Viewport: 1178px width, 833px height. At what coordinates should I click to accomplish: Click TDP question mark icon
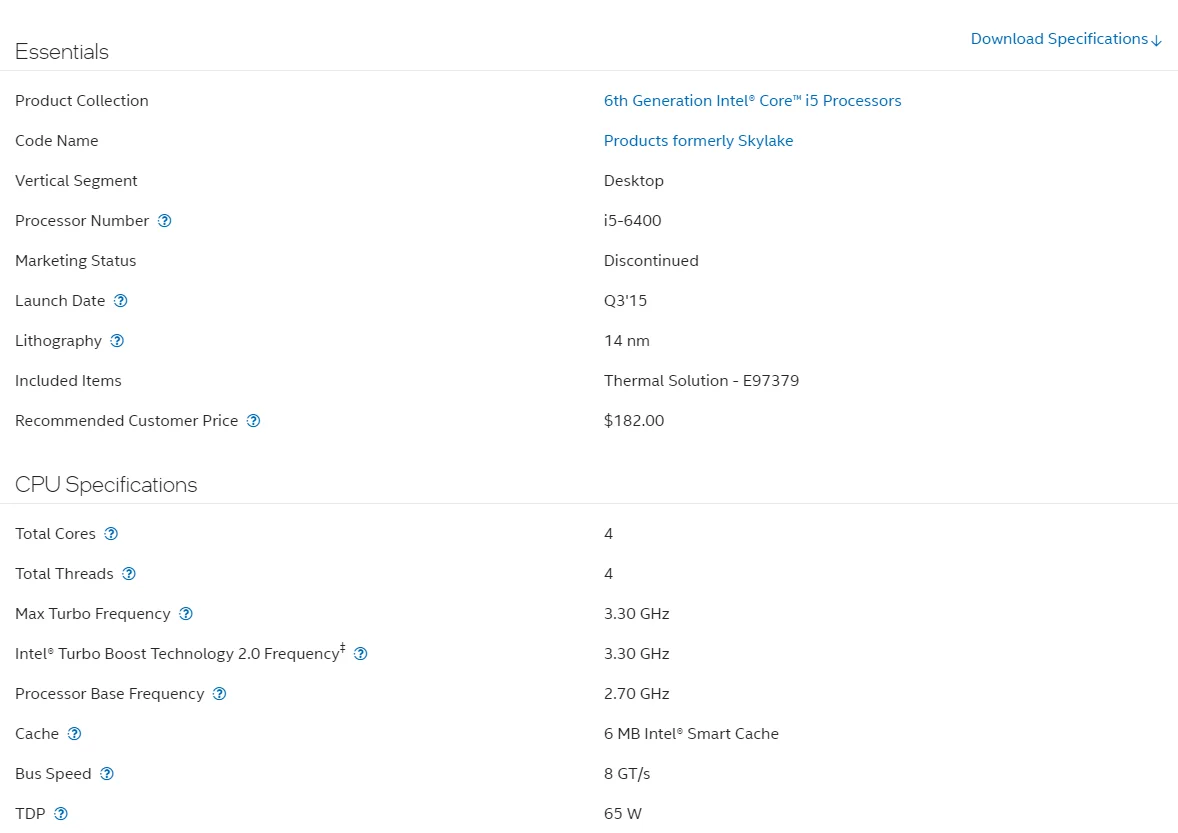tap(61, 814)
